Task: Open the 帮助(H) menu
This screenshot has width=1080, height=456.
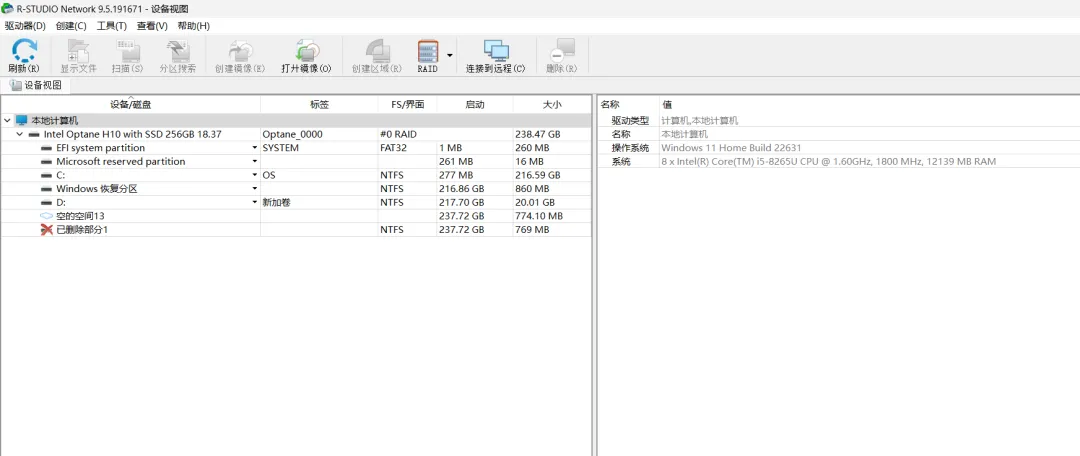Action: 194,25
